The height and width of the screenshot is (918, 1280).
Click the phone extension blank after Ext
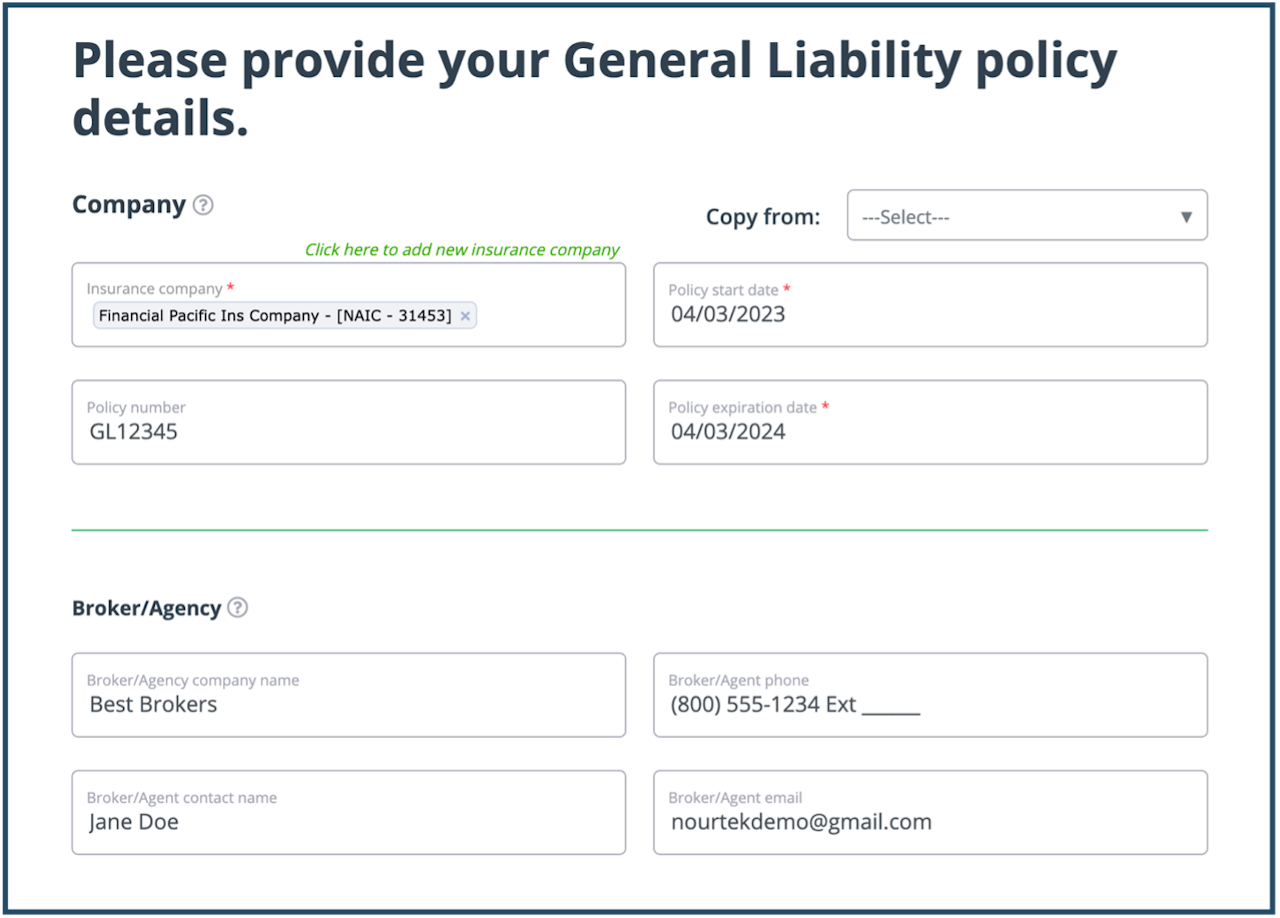click(891, 705)
